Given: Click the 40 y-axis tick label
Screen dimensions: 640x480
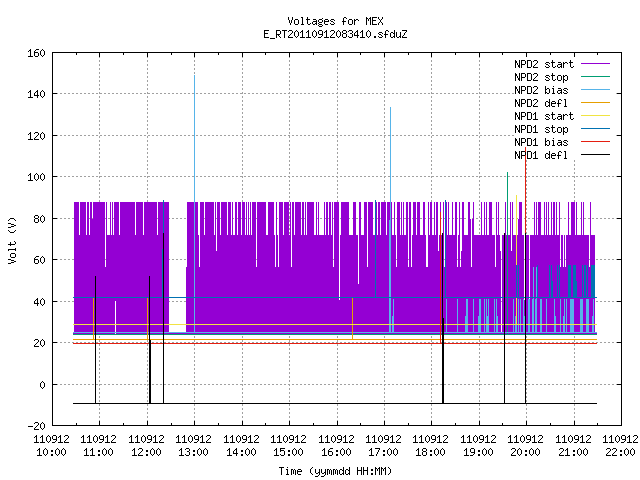Looking at the screenshot, I should pos(39,302).
